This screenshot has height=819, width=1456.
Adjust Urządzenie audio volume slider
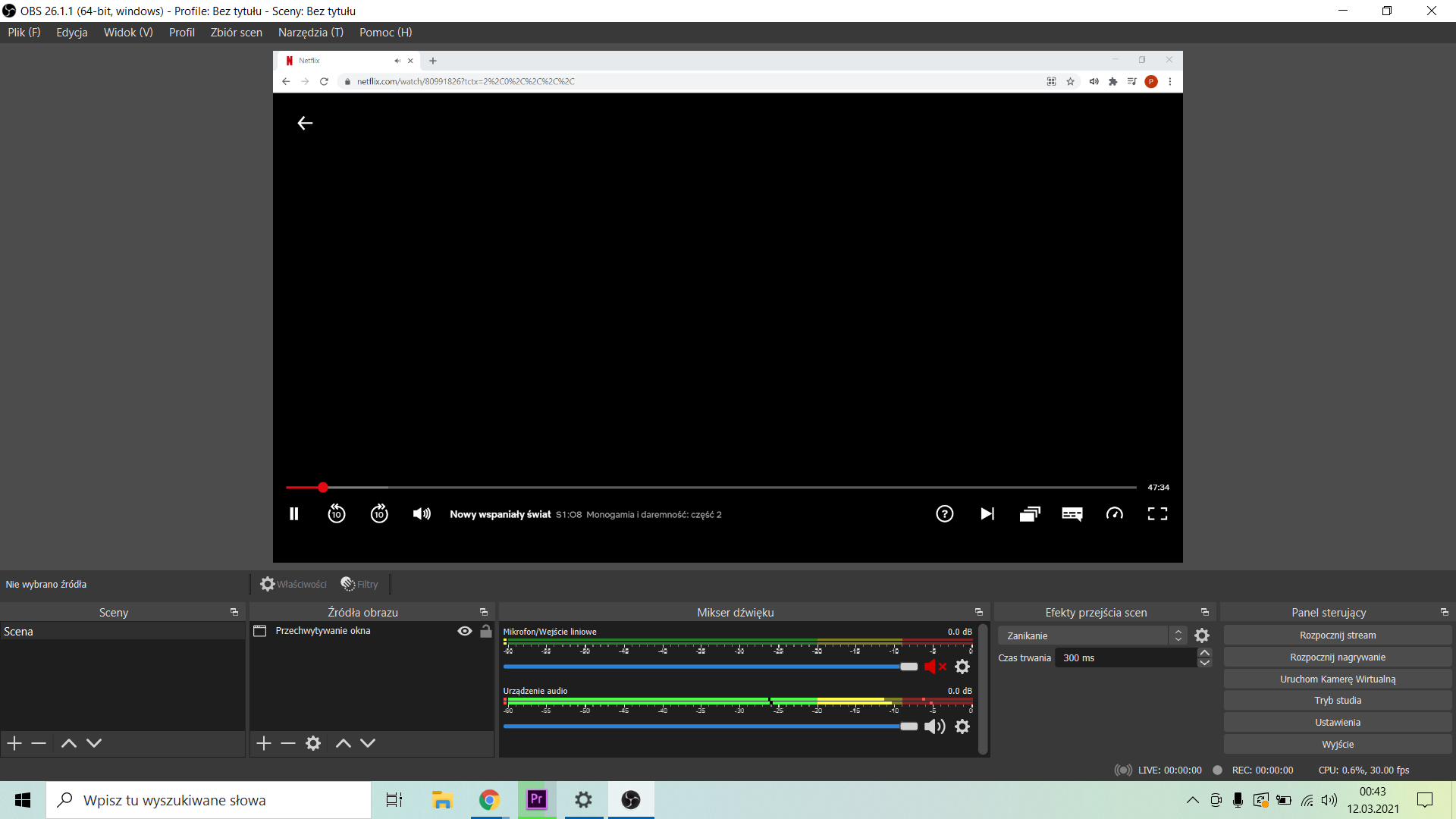(x=711, y=726)
